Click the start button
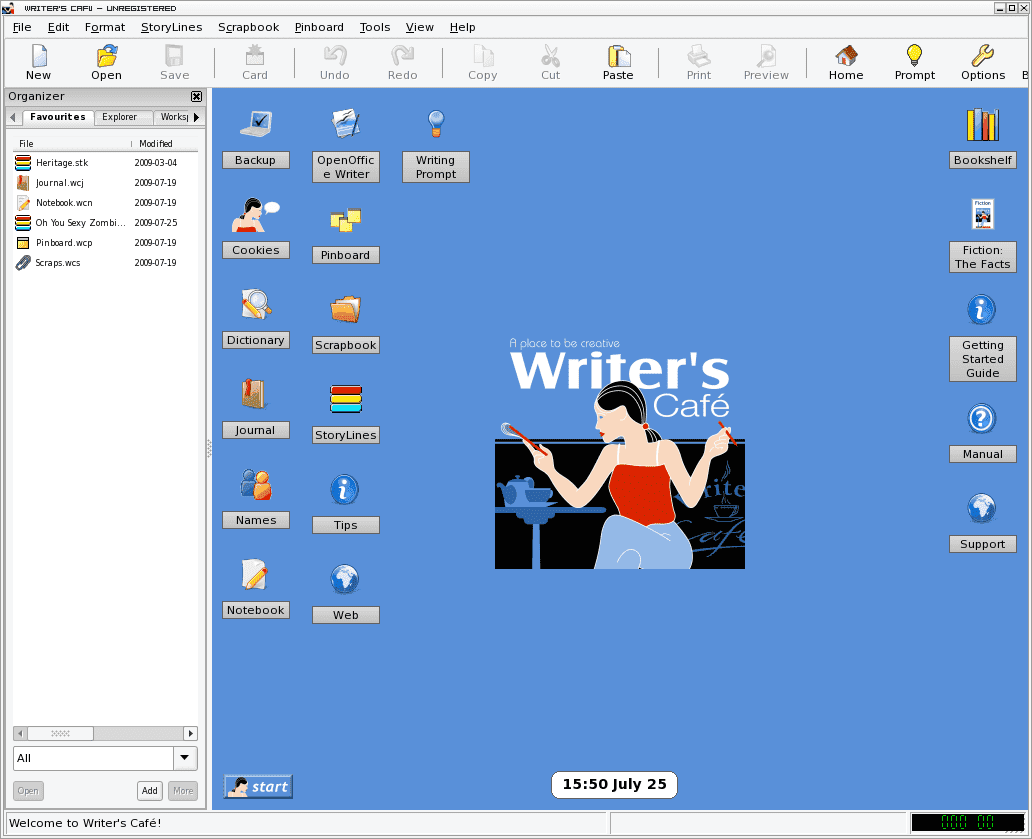Image resolution: width=1032 pixels, height=839 pixels. tap(259, 786)
